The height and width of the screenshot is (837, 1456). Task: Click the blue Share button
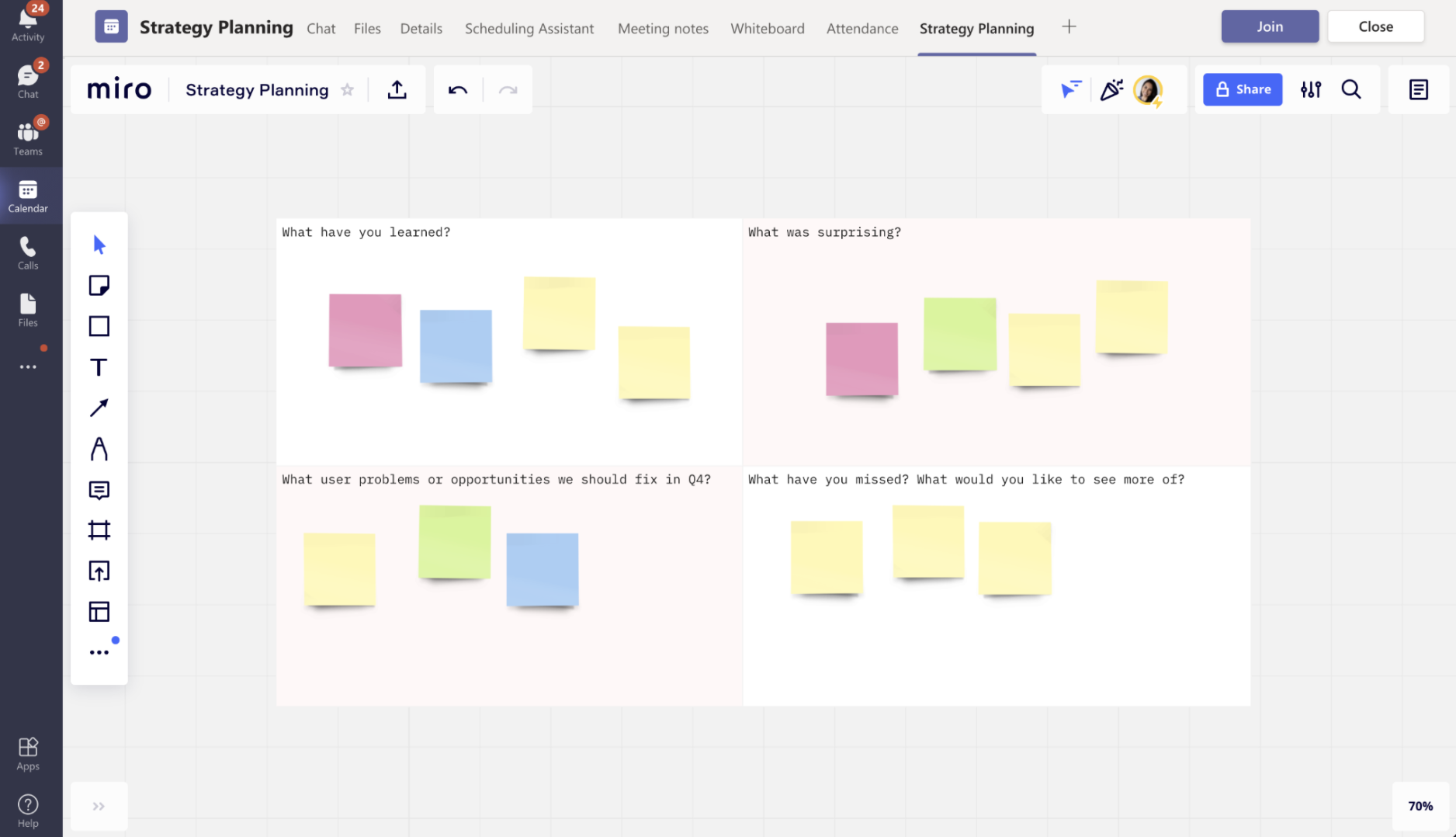coord(1242,90)
